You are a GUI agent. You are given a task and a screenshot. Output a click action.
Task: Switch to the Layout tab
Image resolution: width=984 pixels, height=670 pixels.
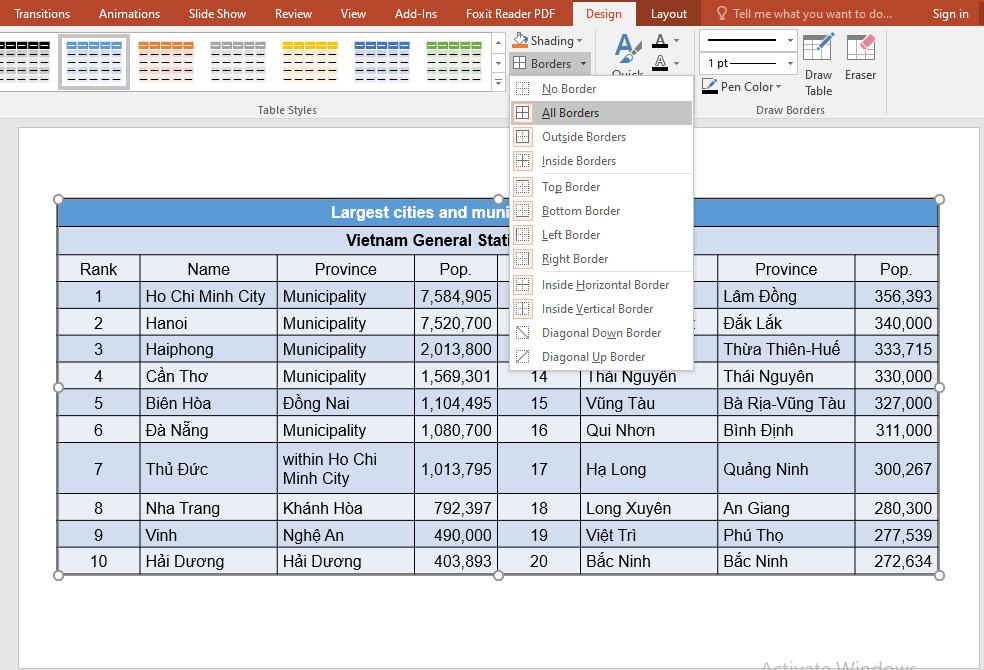[669, 13]
